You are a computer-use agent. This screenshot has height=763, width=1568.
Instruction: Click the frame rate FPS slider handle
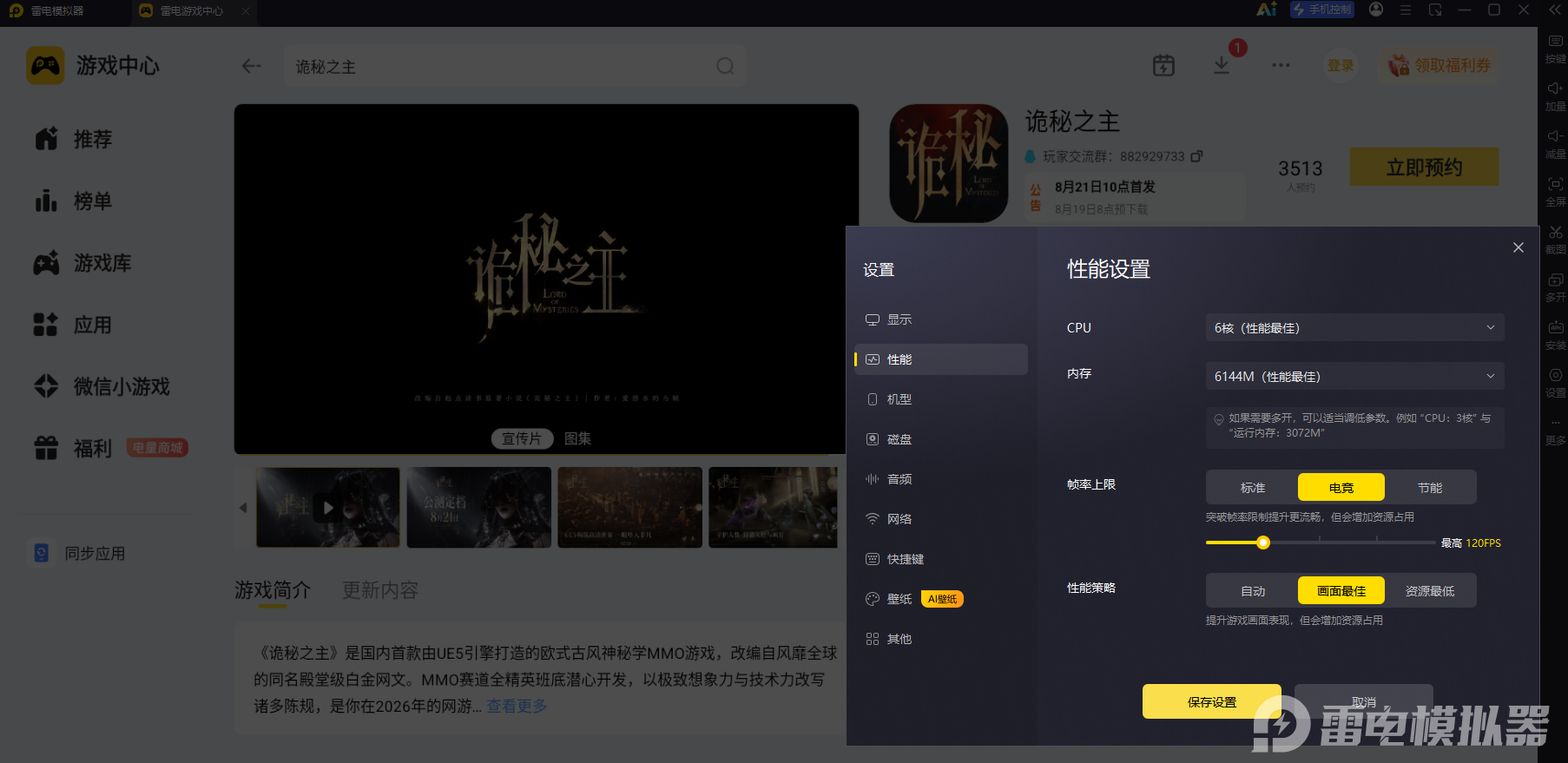coord(1263,543)
